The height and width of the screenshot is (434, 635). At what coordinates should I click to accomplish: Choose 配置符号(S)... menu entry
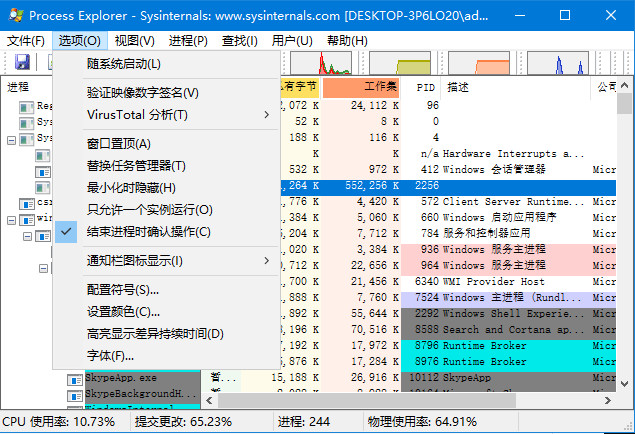pos(166,290)
